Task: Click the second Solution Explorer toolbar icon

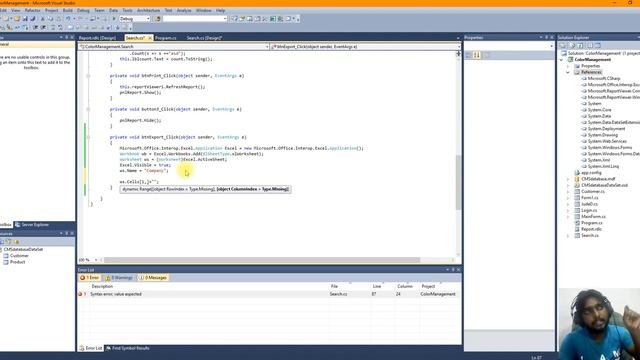Action: pos(572,46)
